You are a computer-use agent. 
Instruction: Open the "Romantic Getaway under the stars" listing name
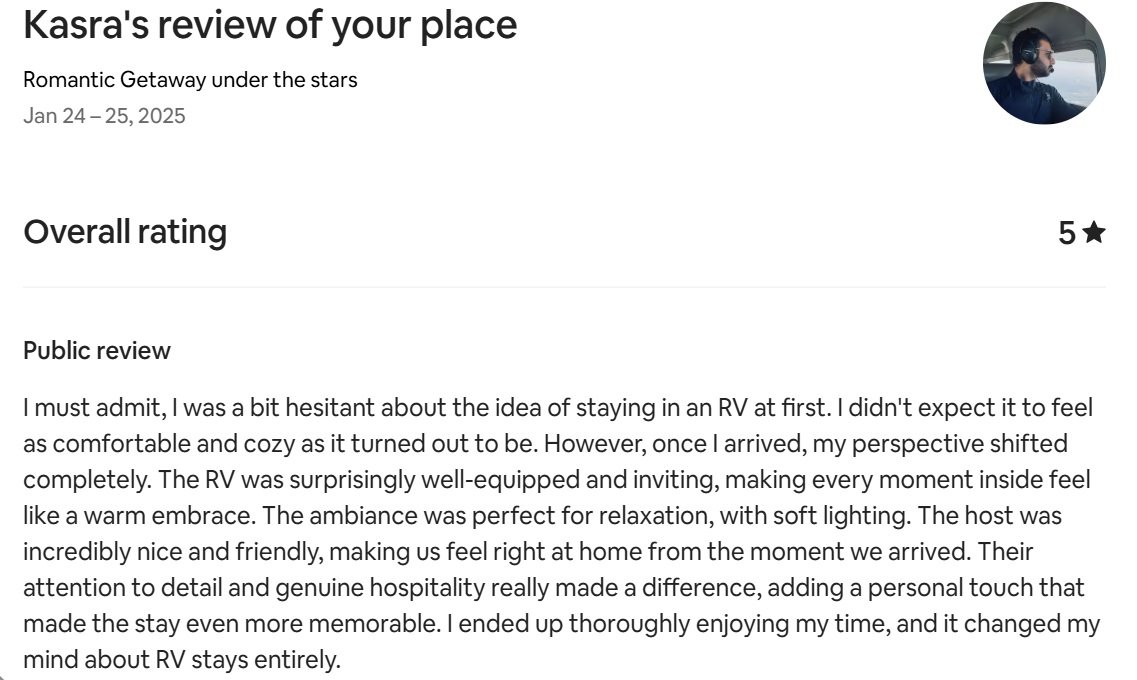pos(190,79)
